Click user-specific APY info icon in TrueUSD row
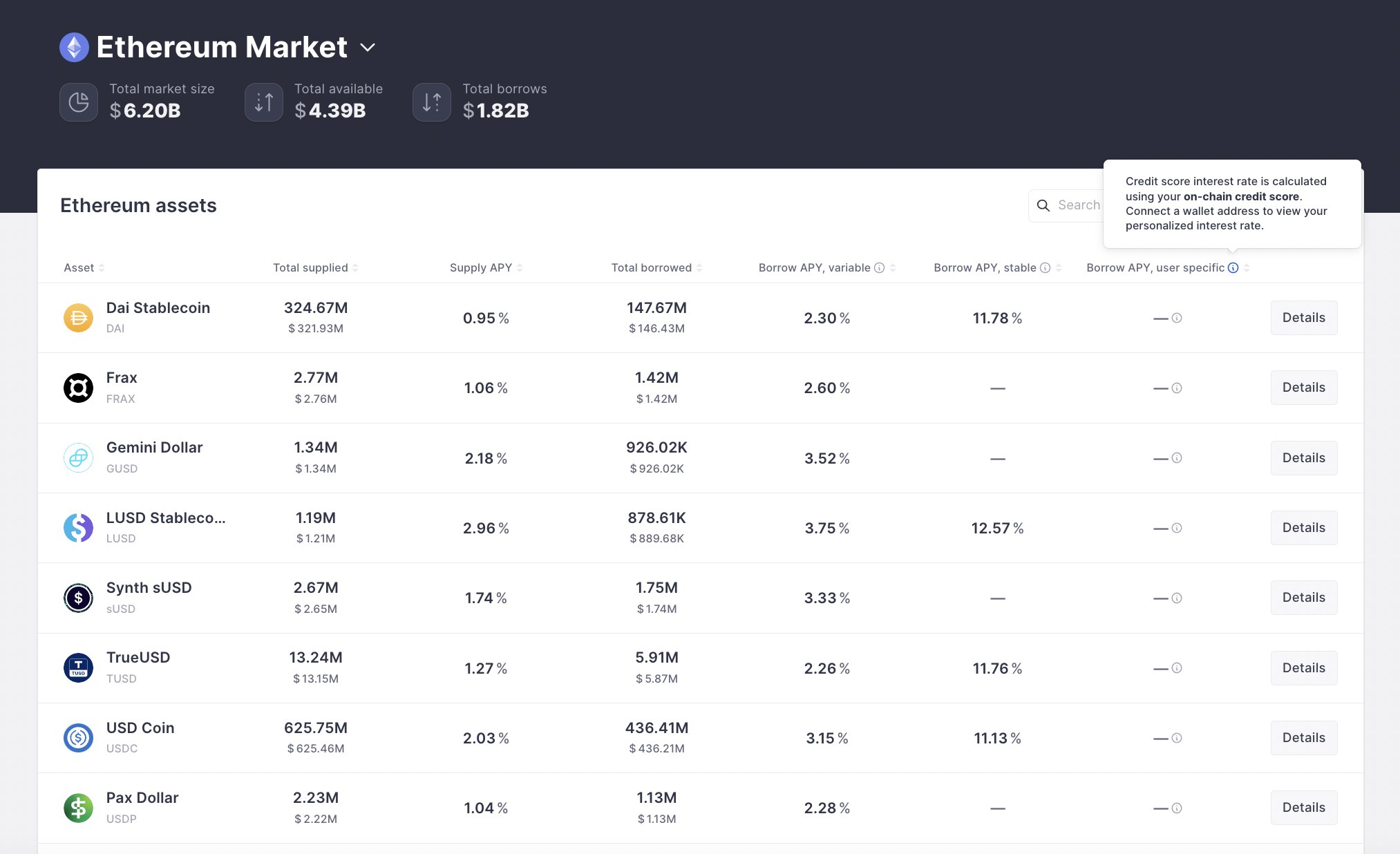 click(1177, 668)
